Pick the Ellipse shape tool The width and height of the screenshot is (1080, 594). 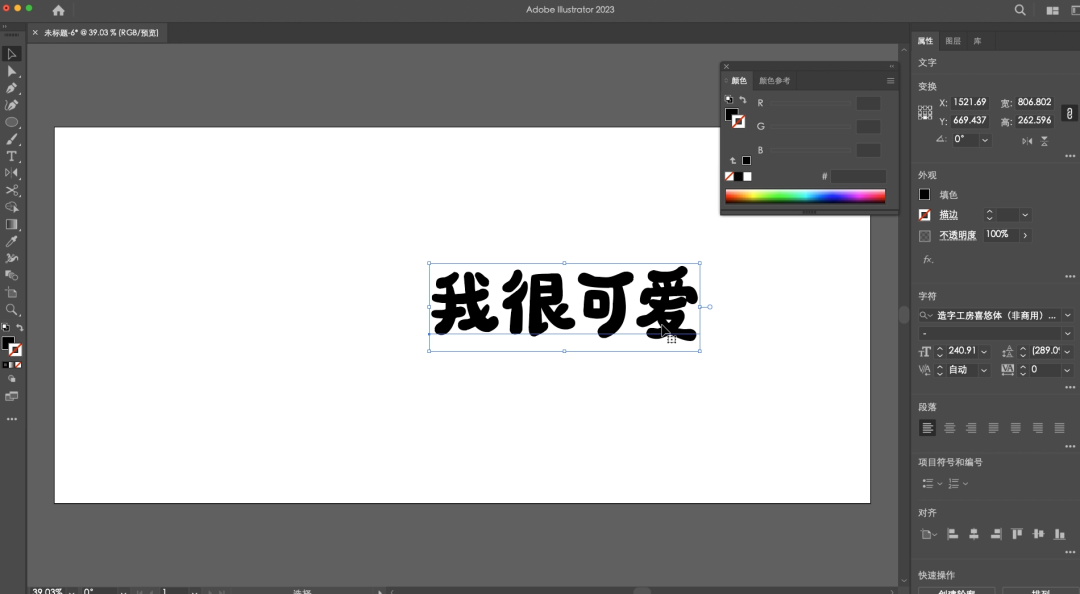coord(12,122)
